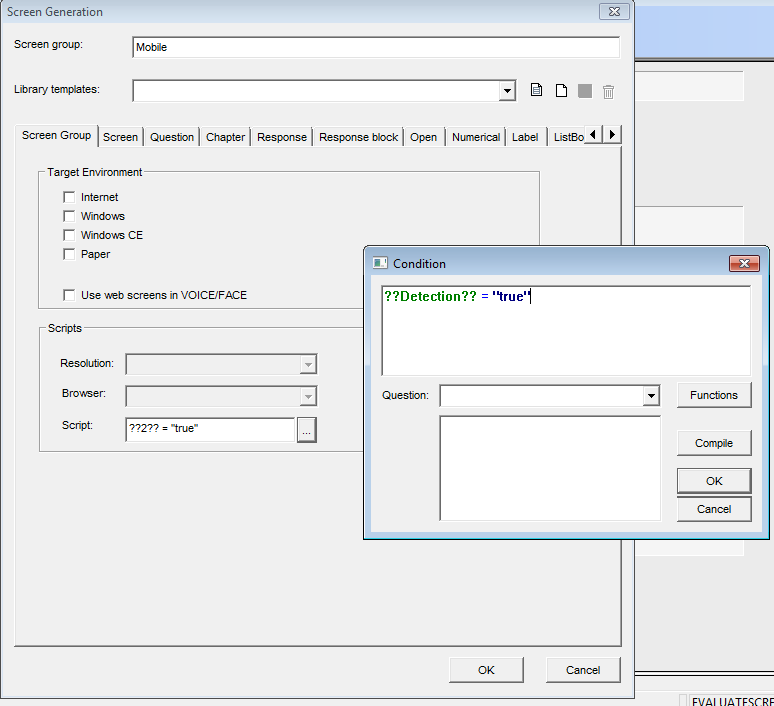Toggle Use web screens in VOICE/FACE

coord(69,295)
